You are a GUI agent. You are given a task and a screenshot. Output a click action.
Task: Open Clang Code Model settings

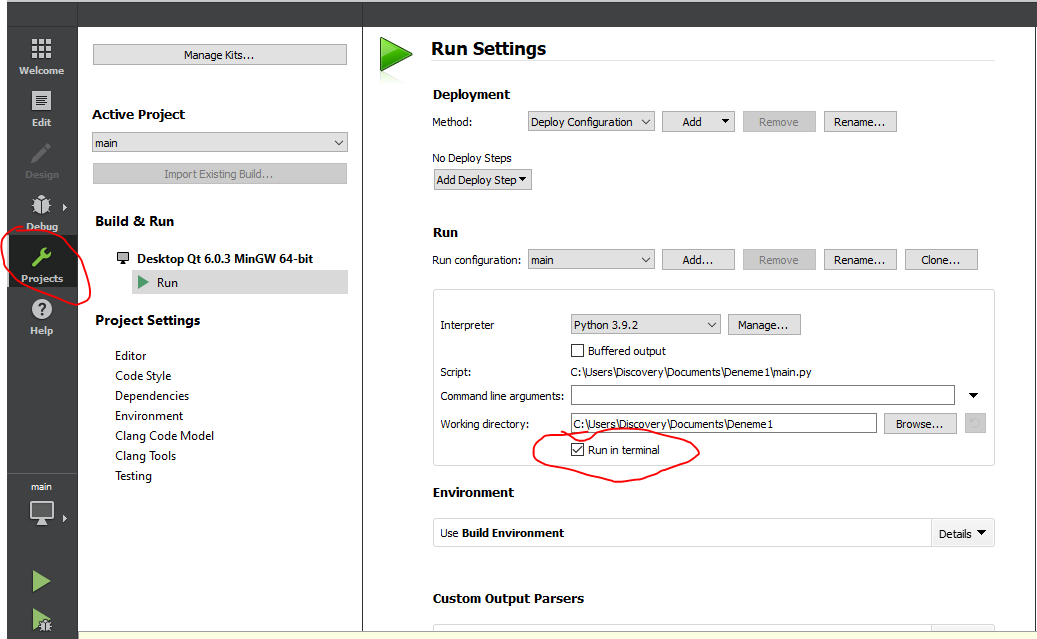point(164,436)
